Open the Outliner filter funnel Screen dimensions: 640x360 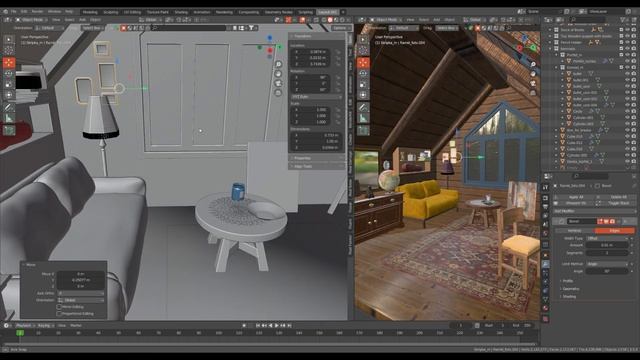(x=623, y=20)
